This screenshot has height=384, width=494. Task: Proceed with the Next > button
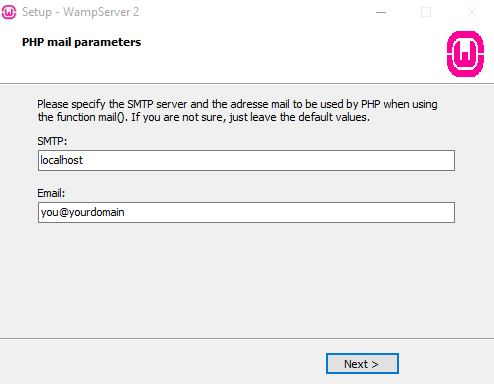(362, 364)
